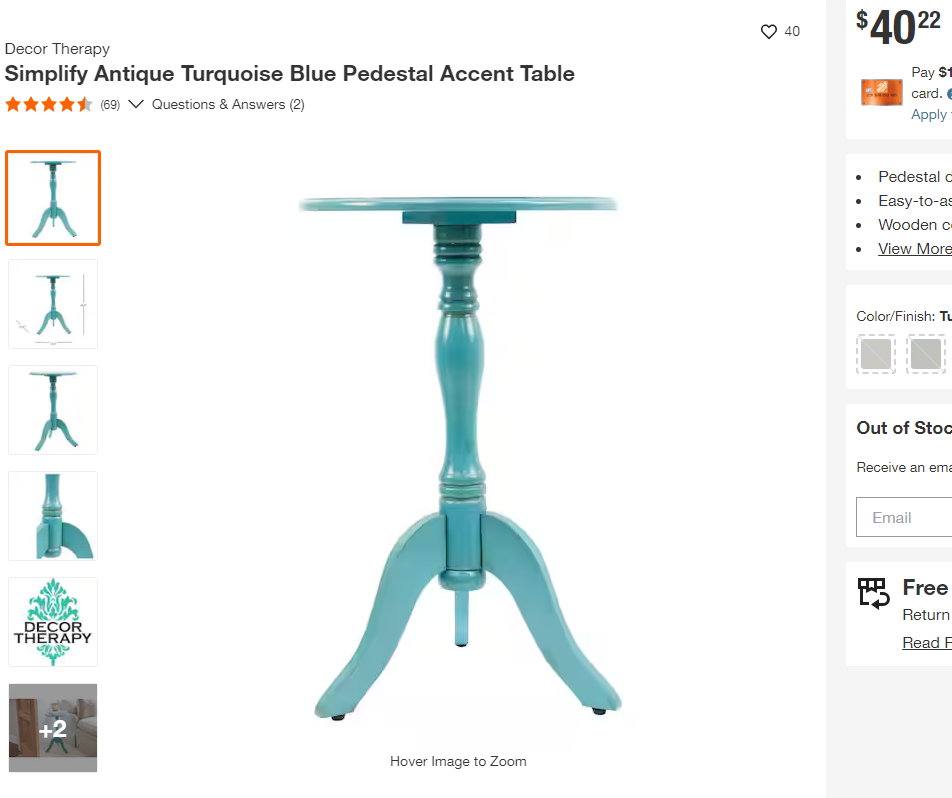The image size is (952, 798).
Task: Select the first table thumbnail image
Action: [53, 198]
